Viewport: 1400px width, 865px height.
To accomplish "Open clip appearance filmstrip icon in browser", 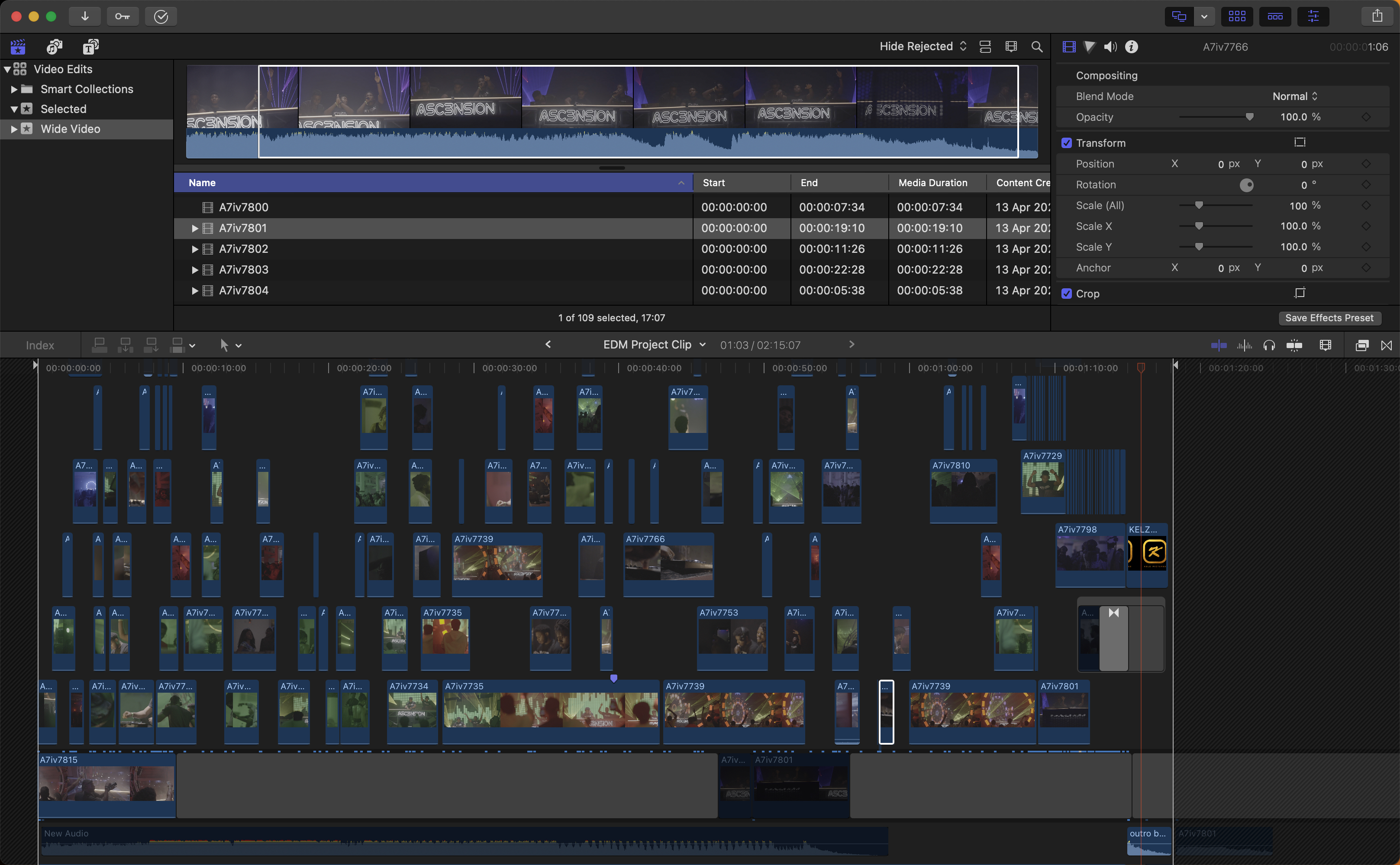I will point(1011,47).
